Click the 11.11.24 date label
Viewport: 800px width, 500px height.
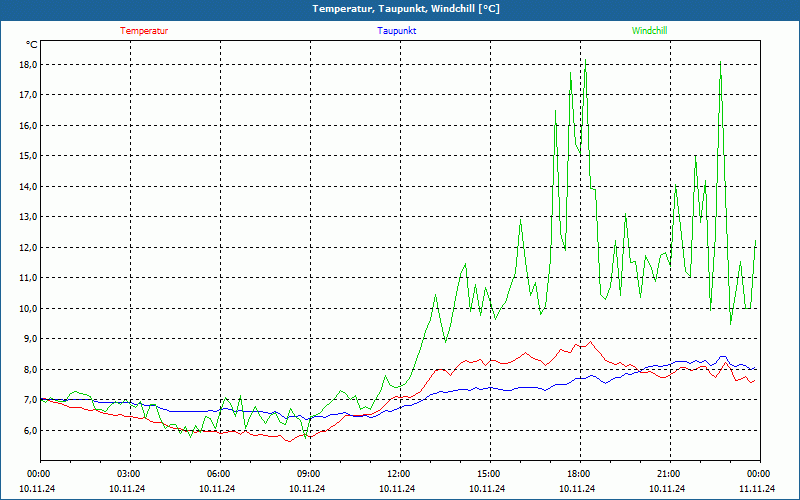[757, 489]
